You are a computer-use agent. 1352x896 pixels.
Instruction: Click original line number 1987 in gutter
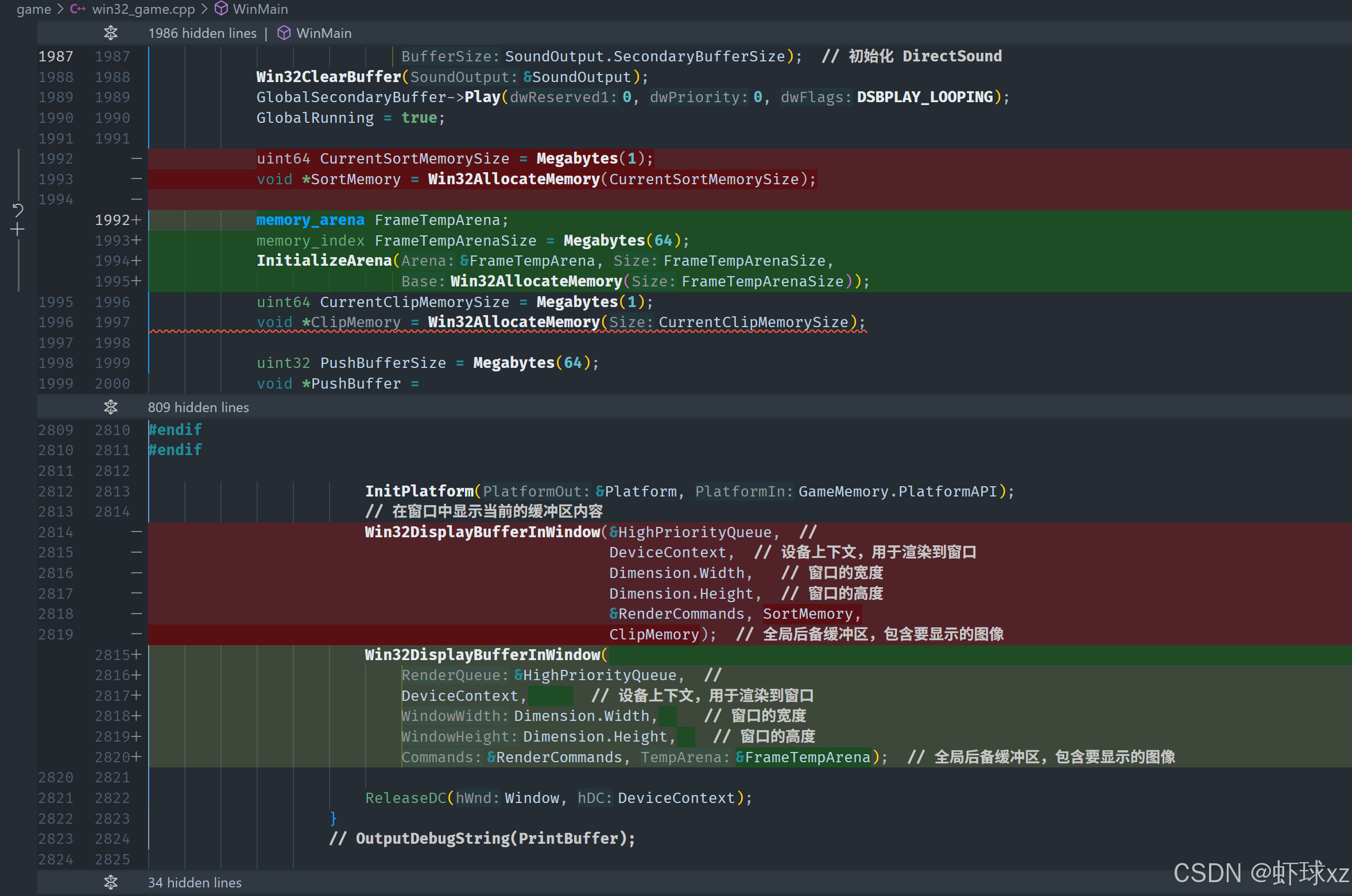56,56
